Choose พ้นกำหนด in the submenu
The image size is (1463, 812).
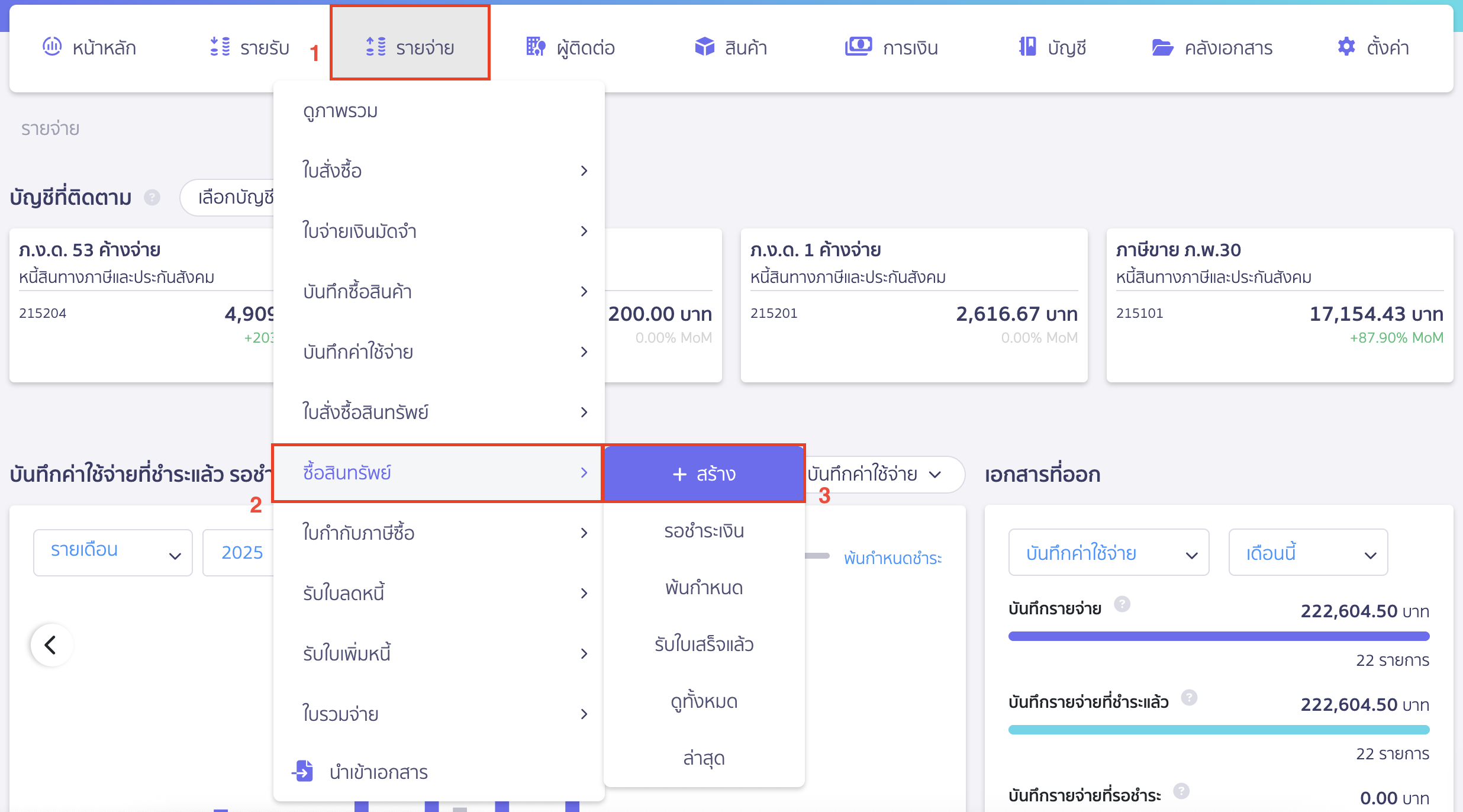click(704, 588)
